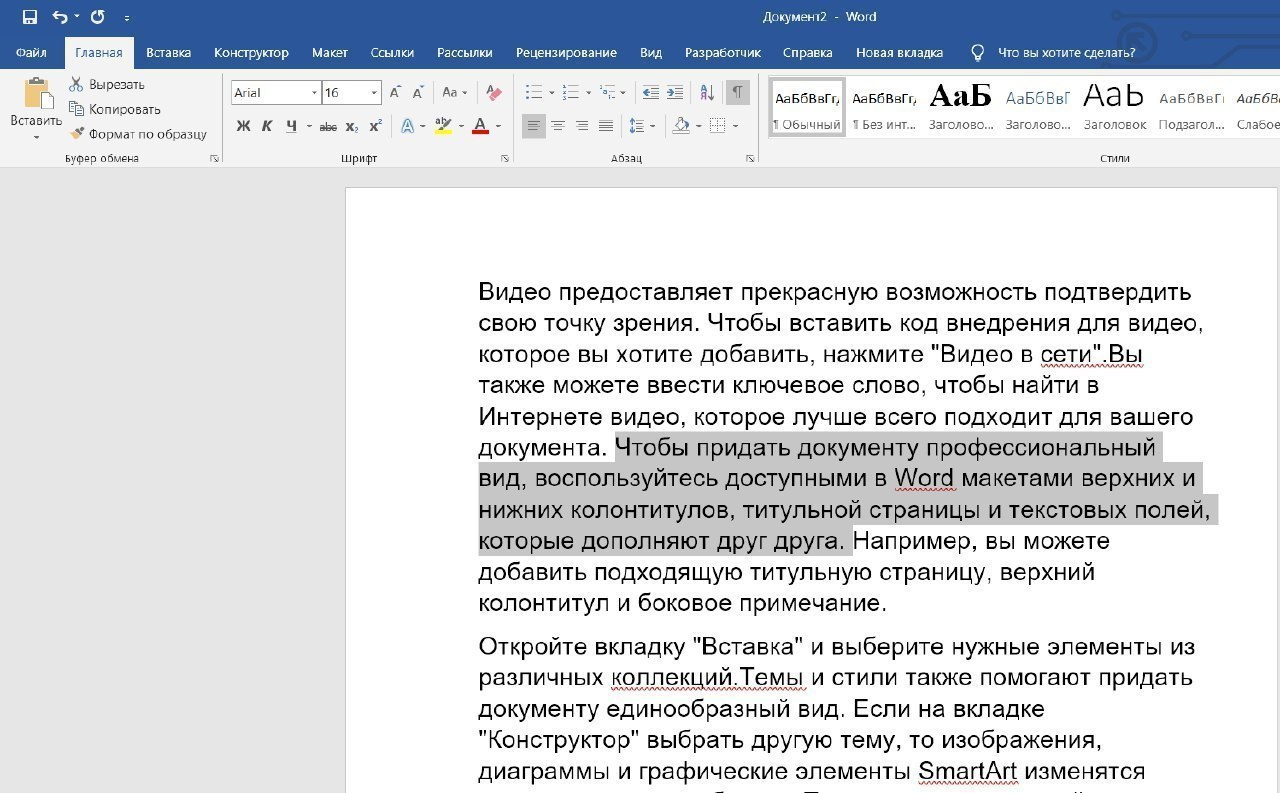Image resolution: width=1280 pixels, height=793 pixels.
Task: Click the Sort (А-Я) icon
Action: click(707, 93)
